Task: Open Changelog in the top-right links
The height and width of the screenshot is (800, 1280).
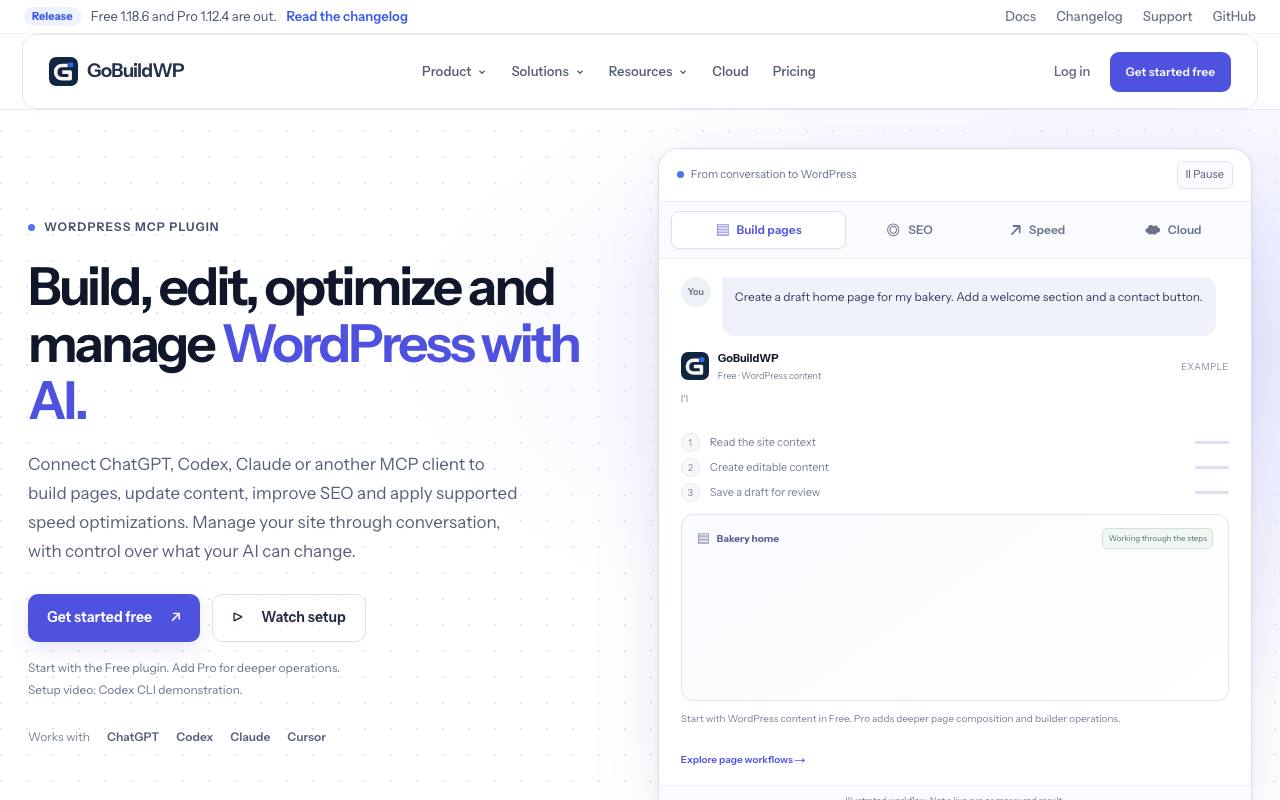Action: 1089,16
